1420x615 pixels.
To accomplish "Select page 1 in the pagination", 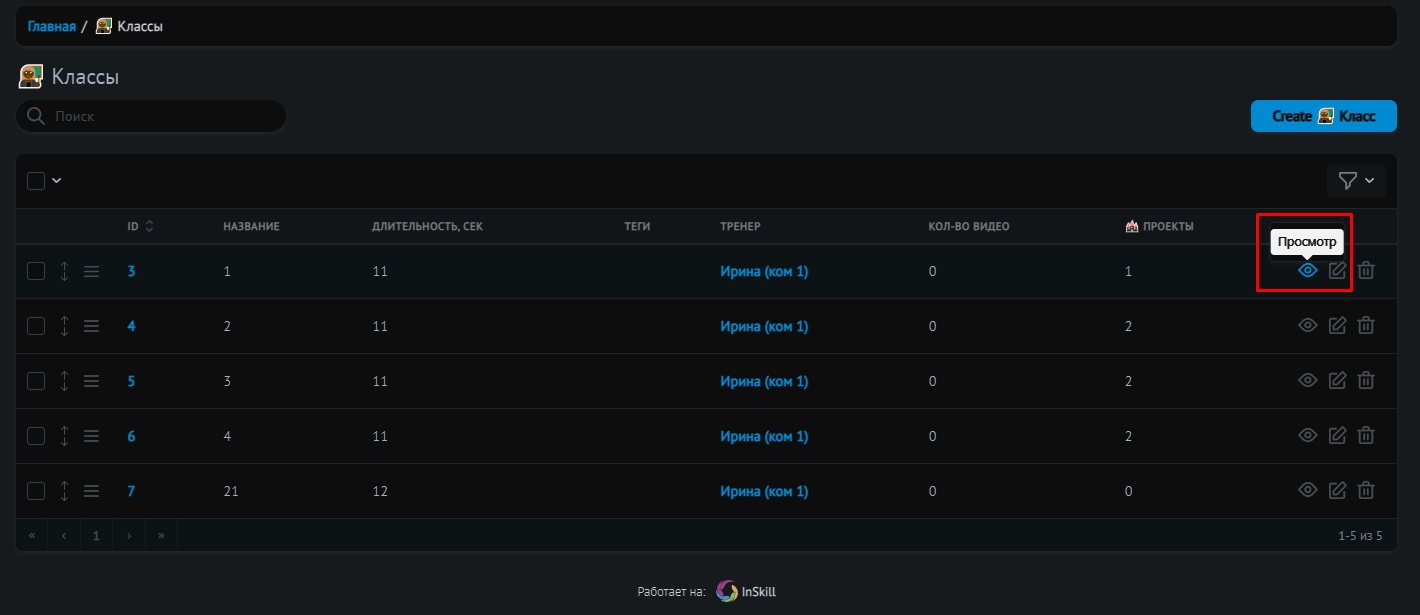I will tap(96, 536).
